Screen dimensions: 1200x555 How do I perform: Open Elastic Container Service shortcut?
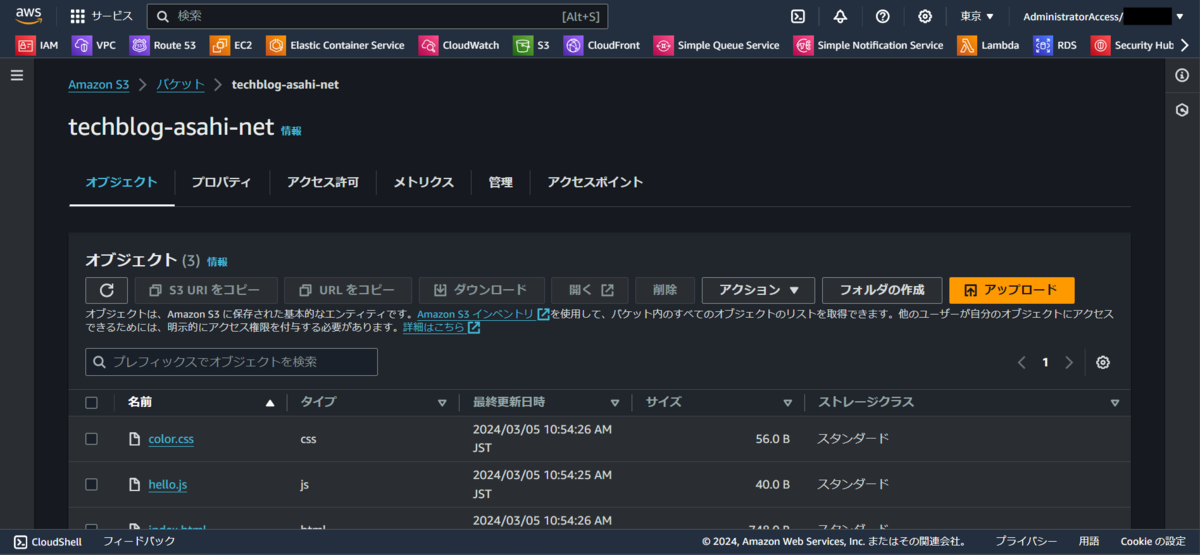tap(335, 45)
